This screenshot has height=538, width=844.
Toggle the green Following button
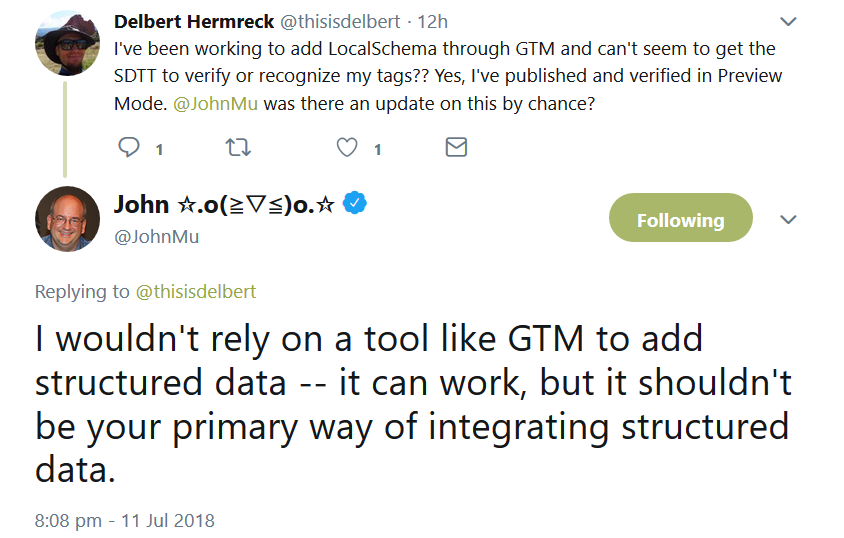[x=680, y=220]
